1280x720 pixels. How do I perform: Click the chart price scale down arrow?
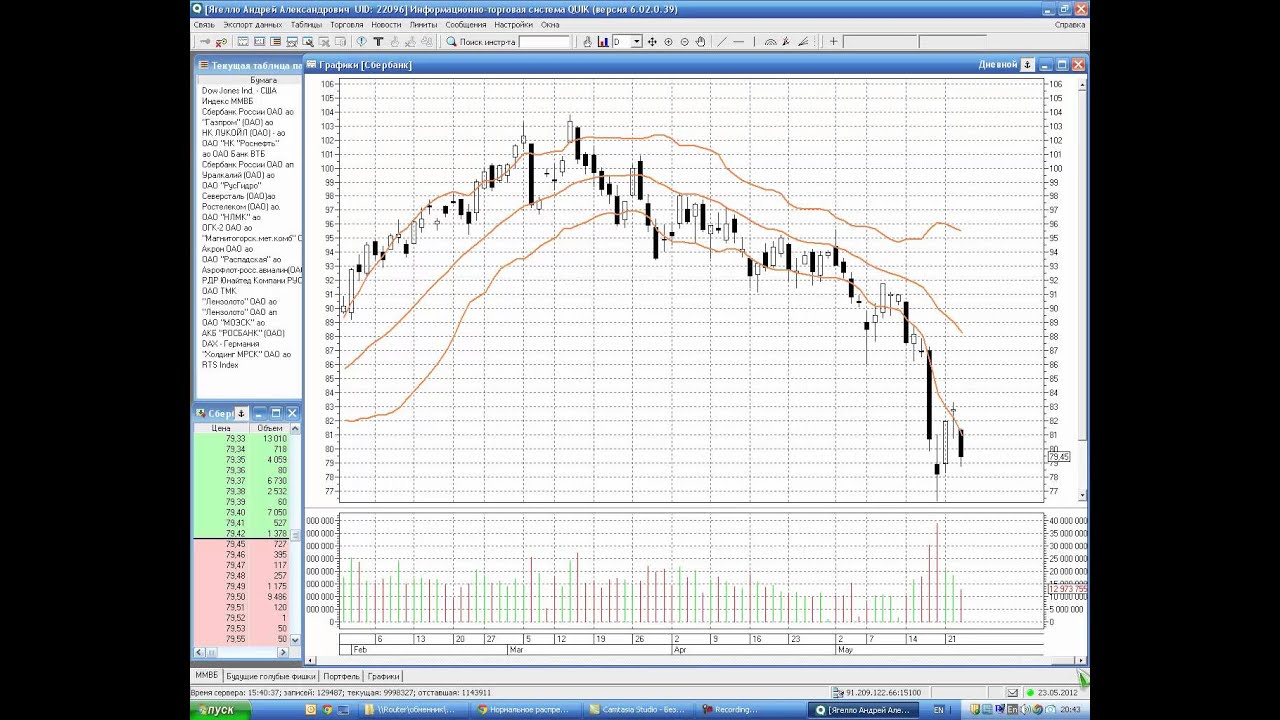click(1082, 495)
